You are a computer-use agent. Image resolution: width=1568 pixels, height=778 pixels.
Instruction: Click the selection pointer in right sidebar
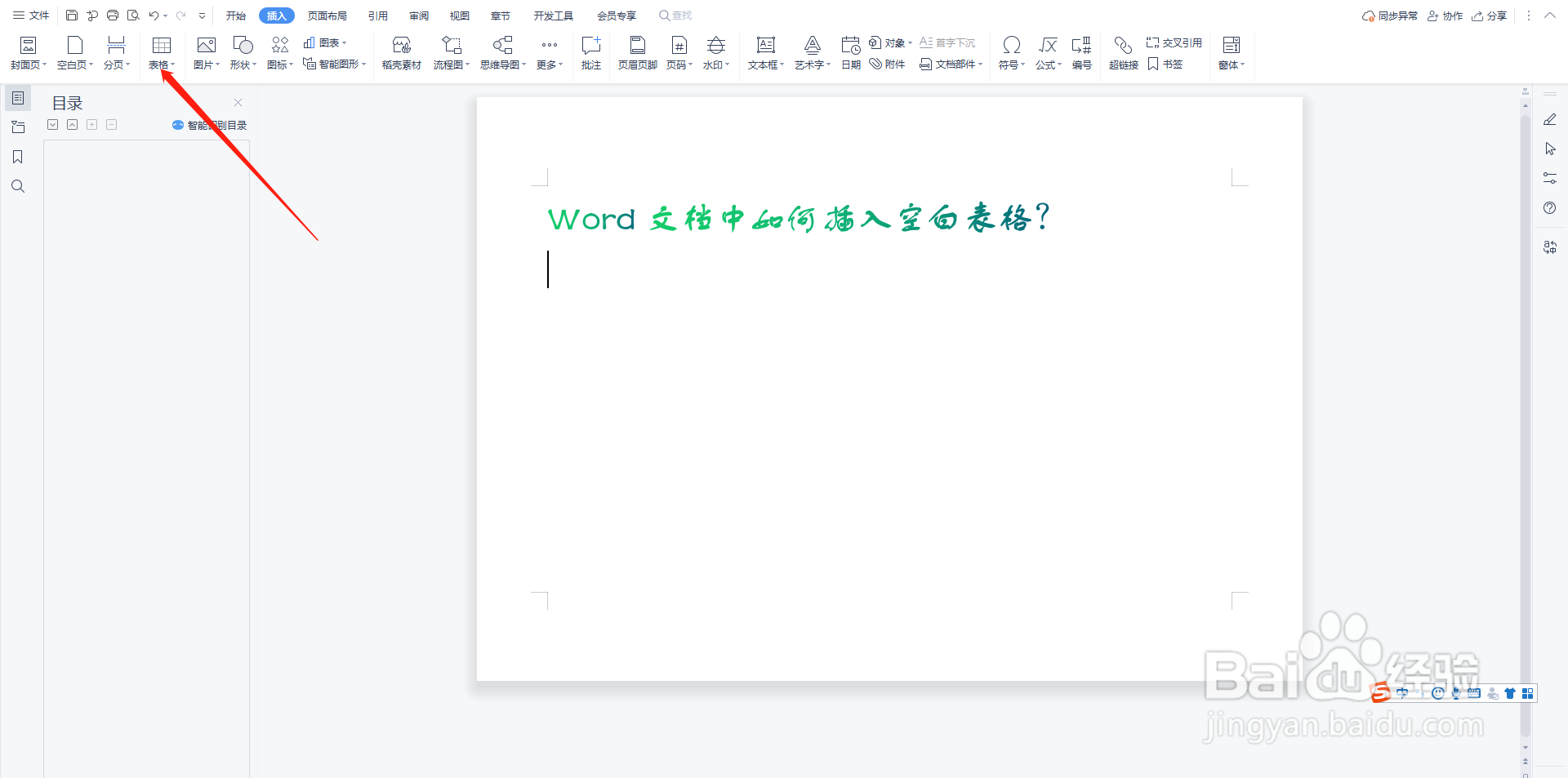click(x=1550, y=149)
